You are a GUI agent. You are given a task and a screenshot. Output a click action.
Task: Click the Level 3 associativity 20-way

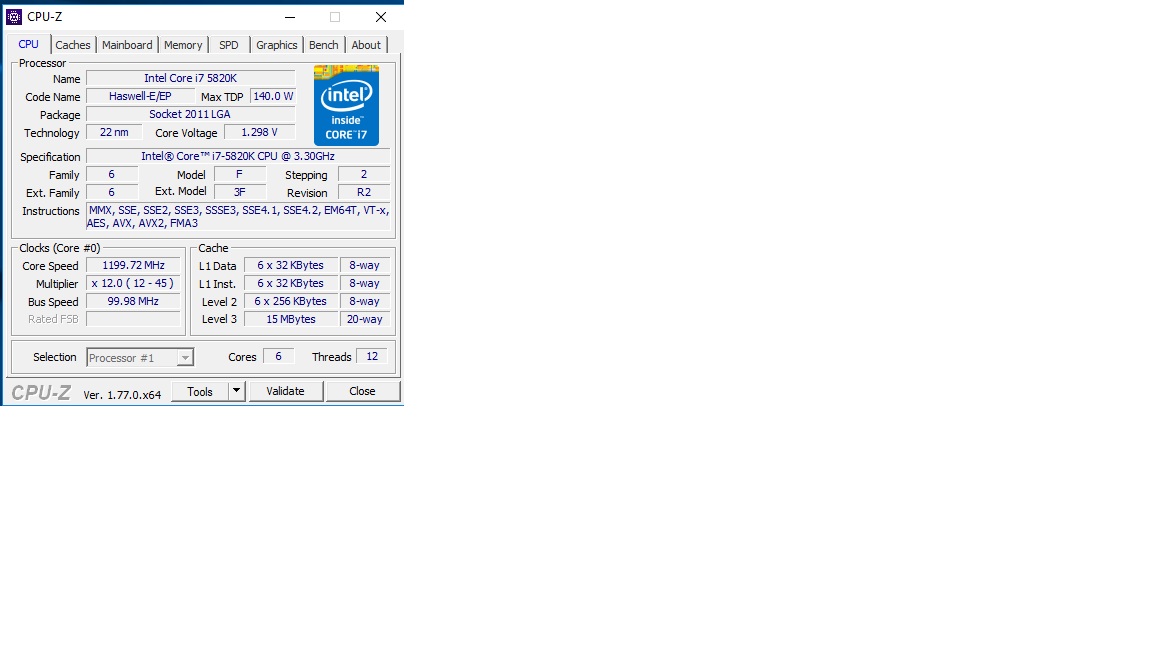364,319
